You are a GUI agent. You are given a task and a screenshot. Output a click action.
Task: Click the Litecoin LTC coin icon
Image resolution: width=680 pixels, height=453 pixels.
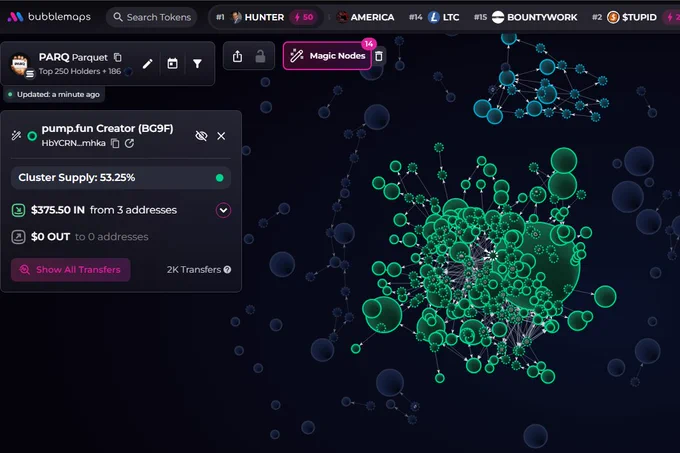(434, 17)
